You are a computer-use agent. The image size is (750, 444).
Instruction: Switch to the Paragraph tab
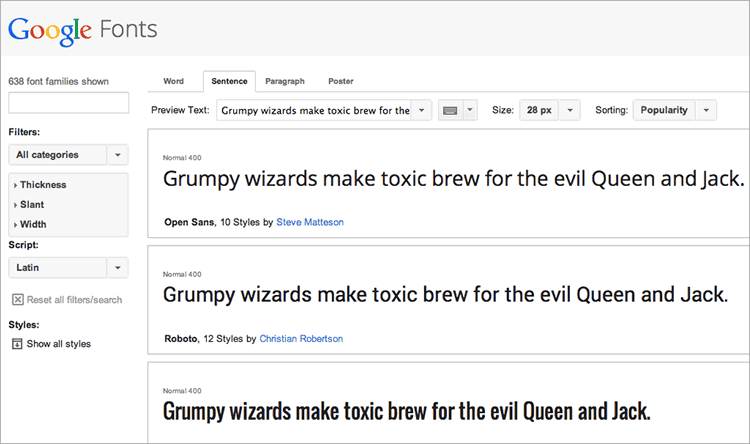point(285,81)
